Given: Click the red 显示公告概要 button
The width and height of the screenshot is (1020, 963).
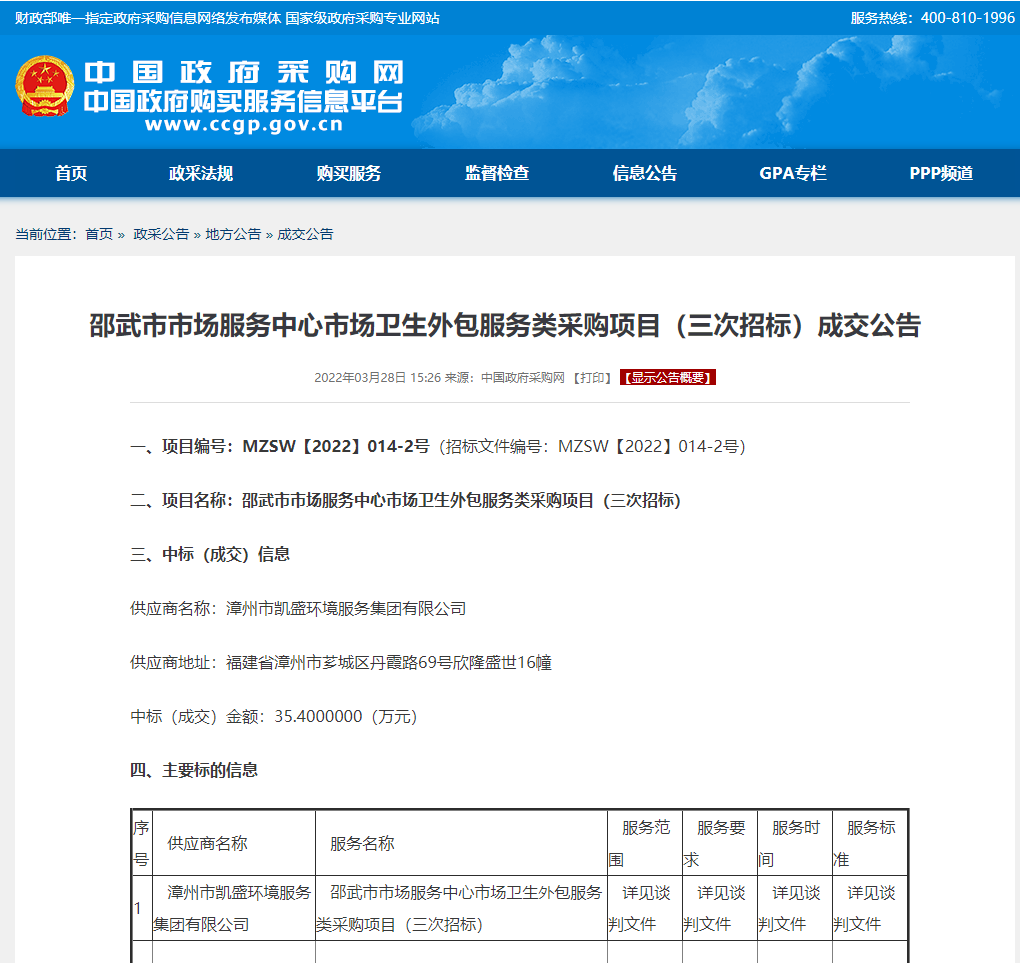Looking at the screenshot, I should (x=667, y=378).
